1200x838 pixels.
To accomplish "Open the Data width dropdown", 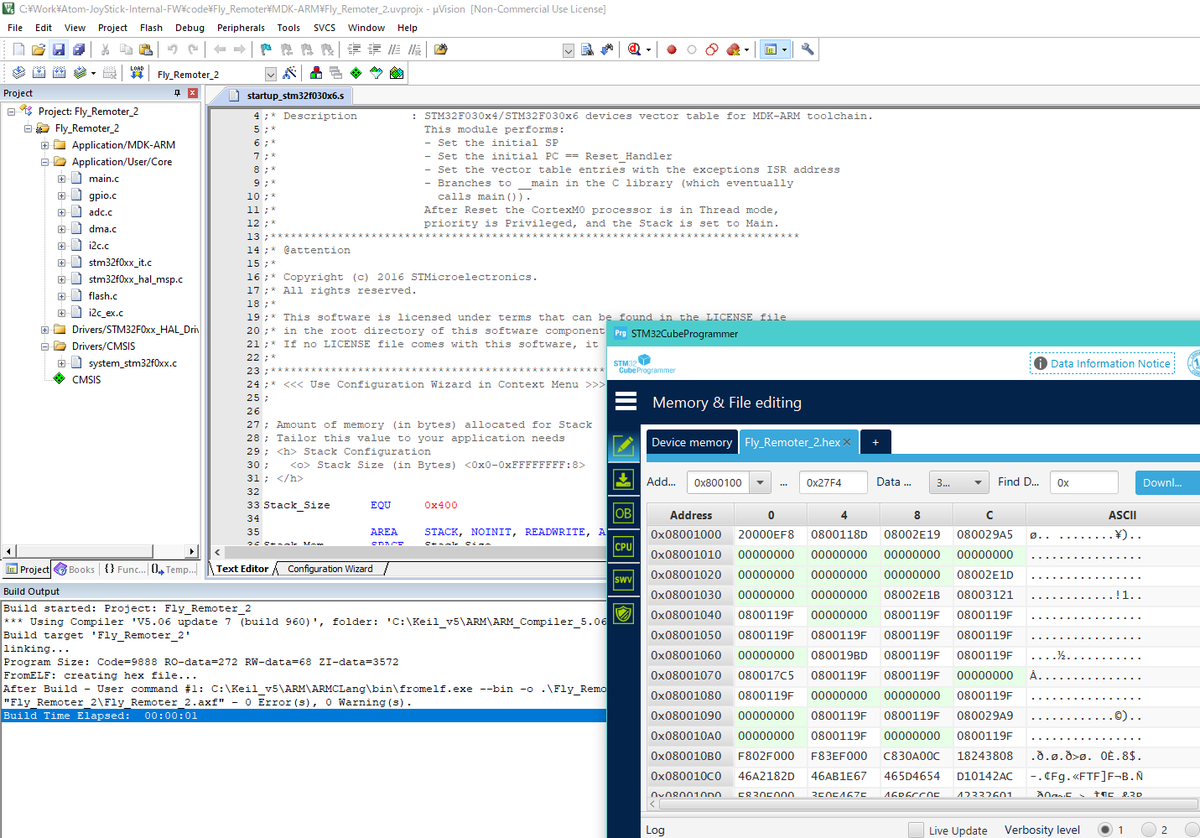I will (958, 482).
